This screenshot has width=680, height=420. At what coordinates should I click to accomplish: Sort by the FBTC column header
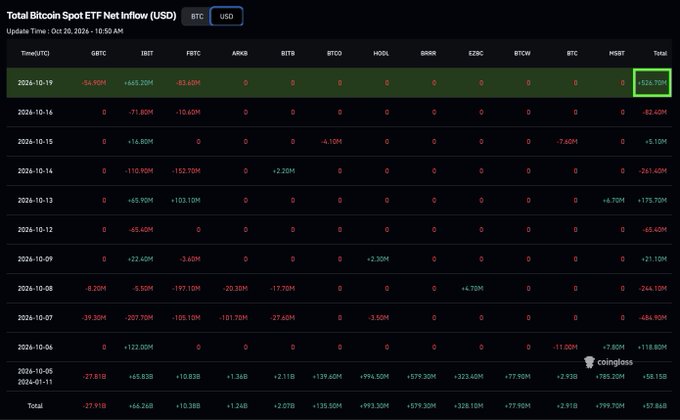coord(193,53)
